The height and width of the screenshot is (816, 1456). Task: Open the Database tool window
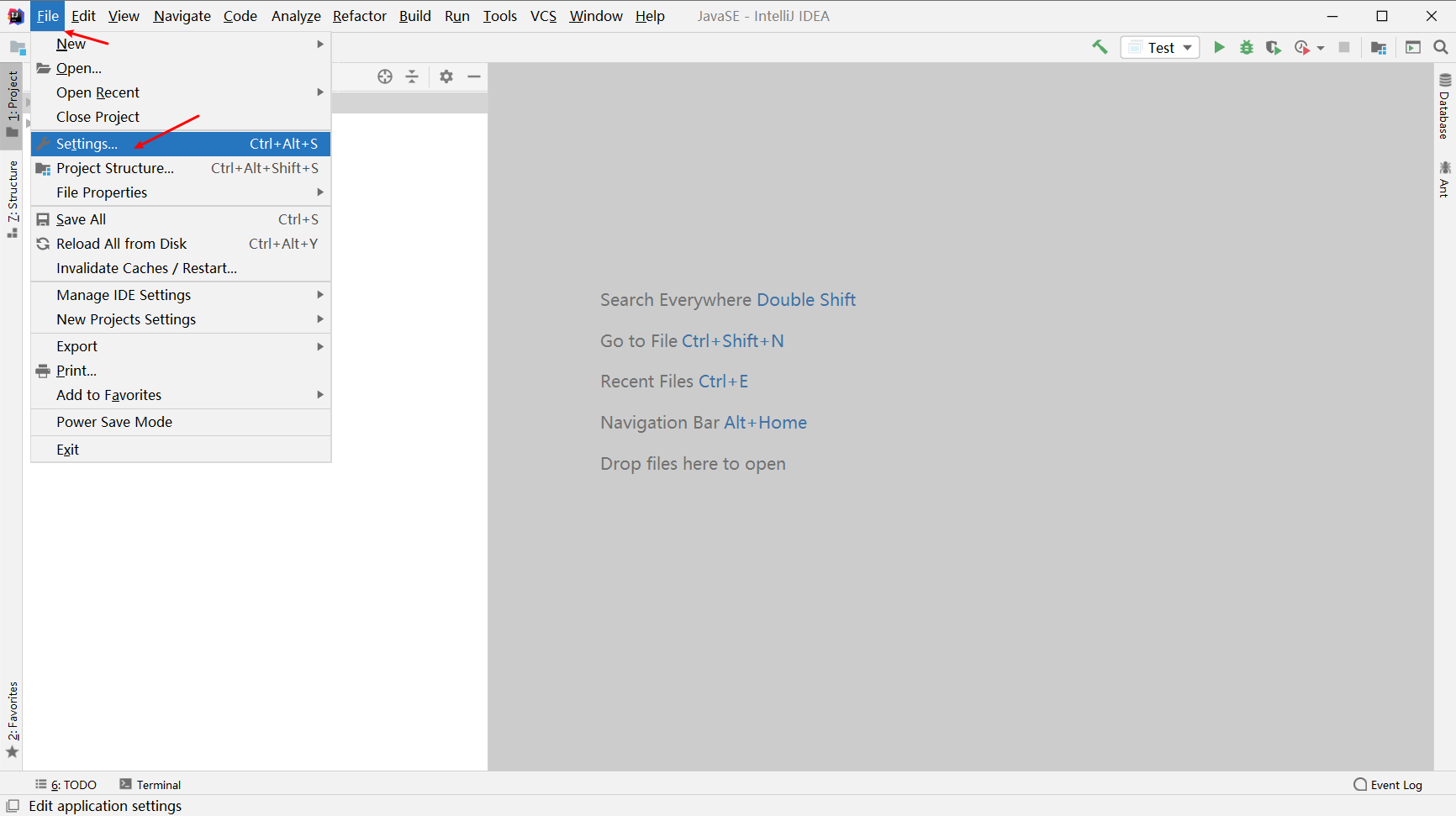pyautogui.click(x=1445, y=106)
